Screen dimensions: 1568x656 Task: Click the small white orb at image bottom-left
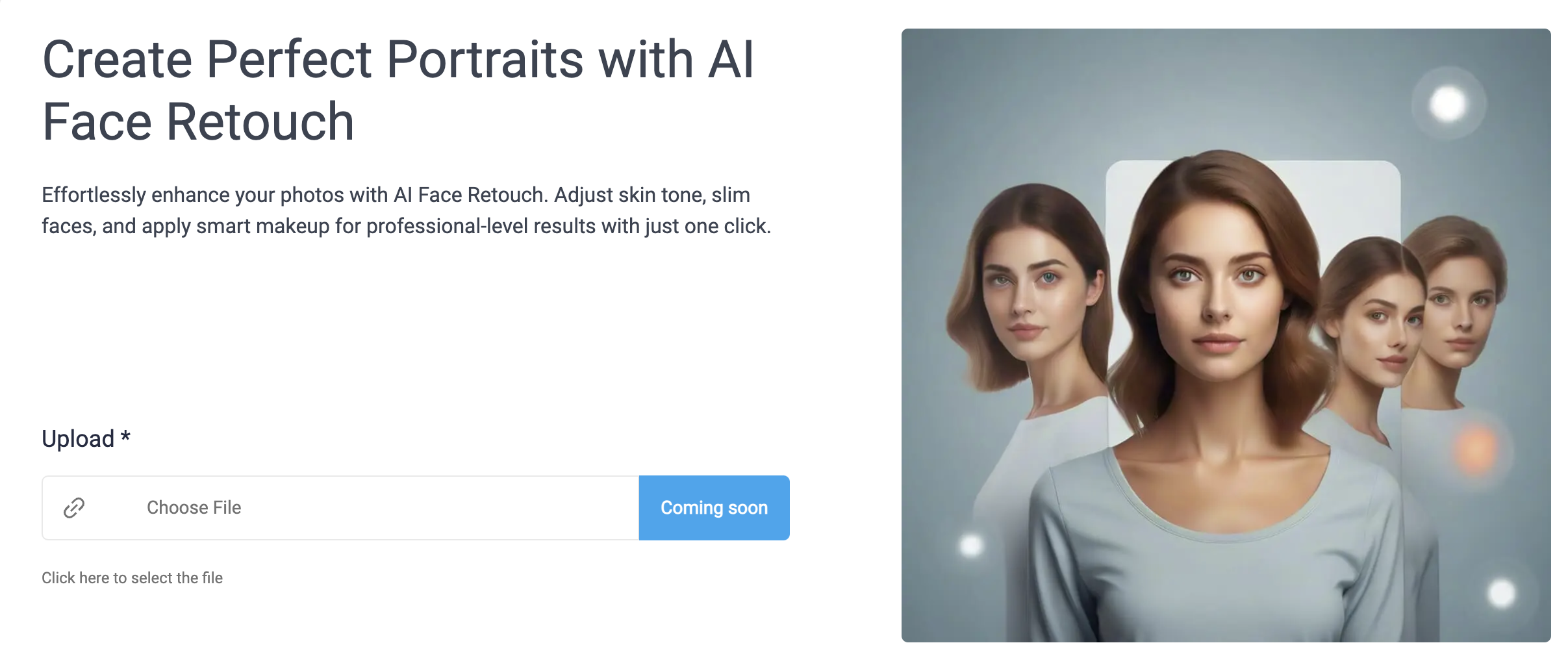pyautogui.click(x=972, y=544)
